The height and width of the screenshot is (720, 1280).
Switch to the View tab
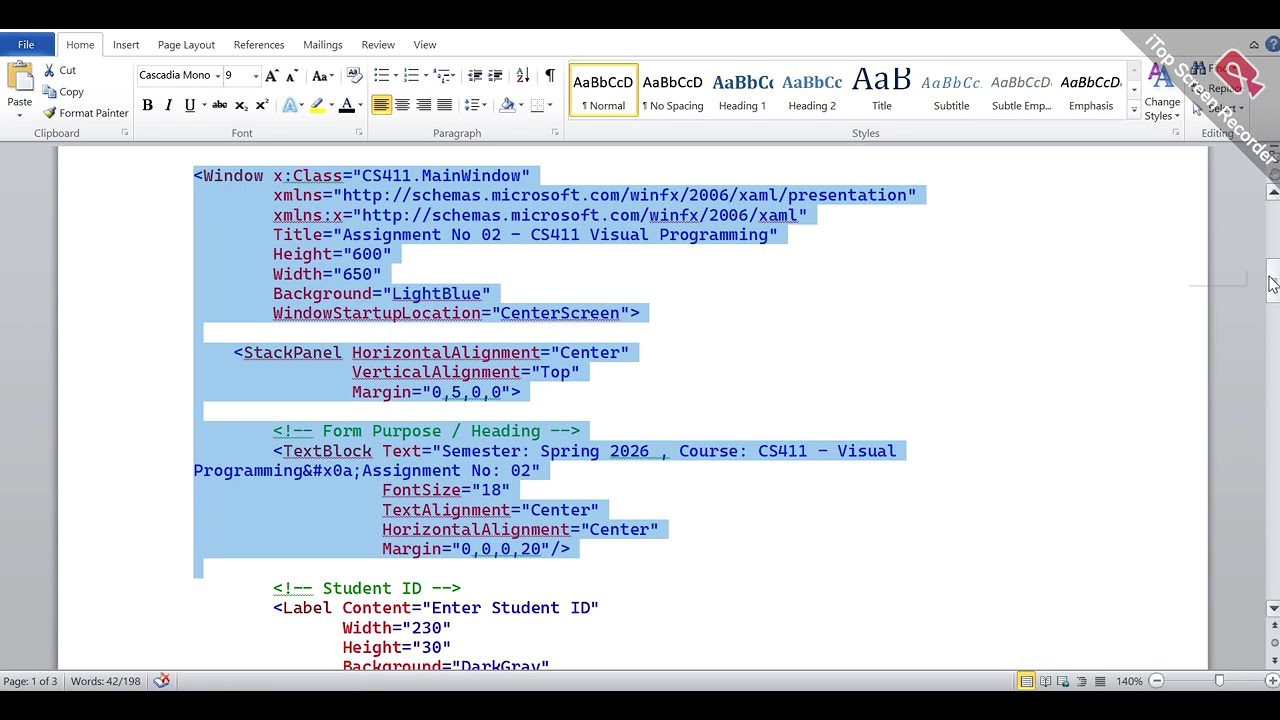click(425, 44)
